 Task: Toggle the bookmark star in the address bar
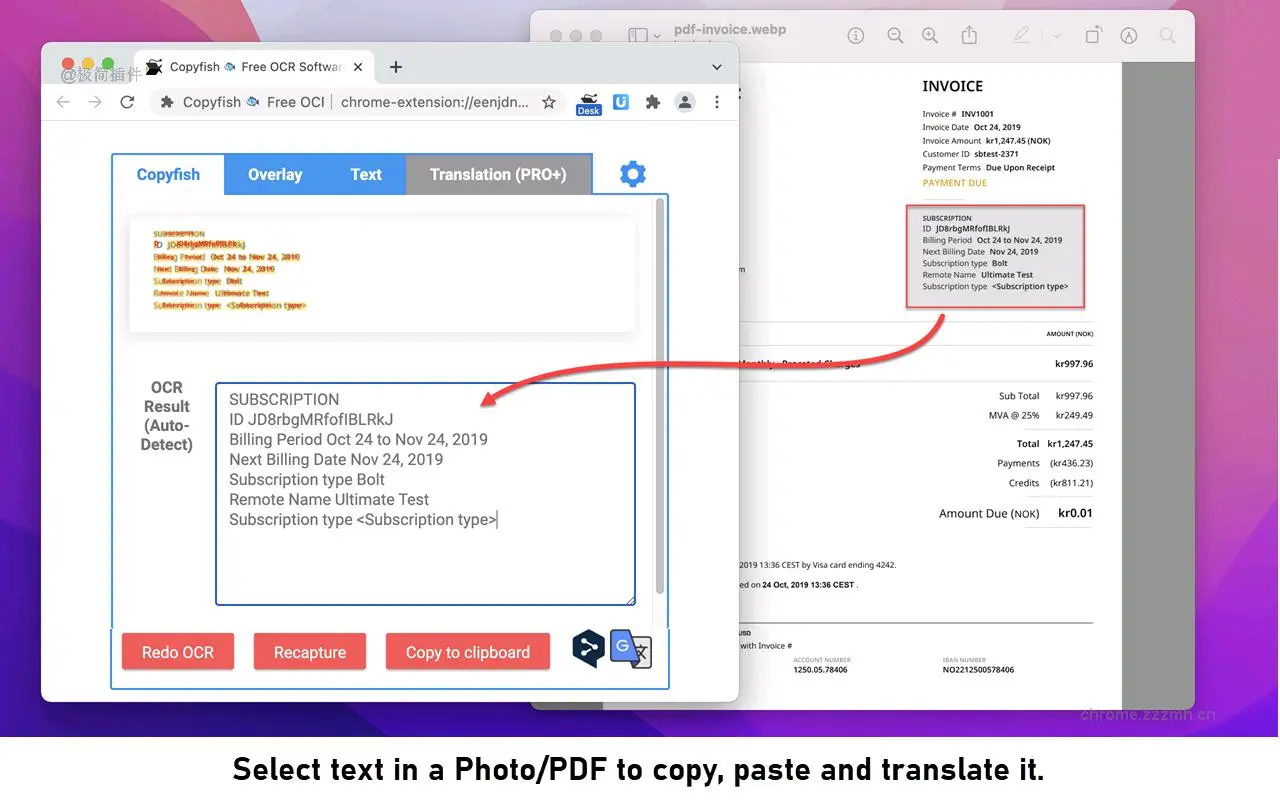click(549, 102)
